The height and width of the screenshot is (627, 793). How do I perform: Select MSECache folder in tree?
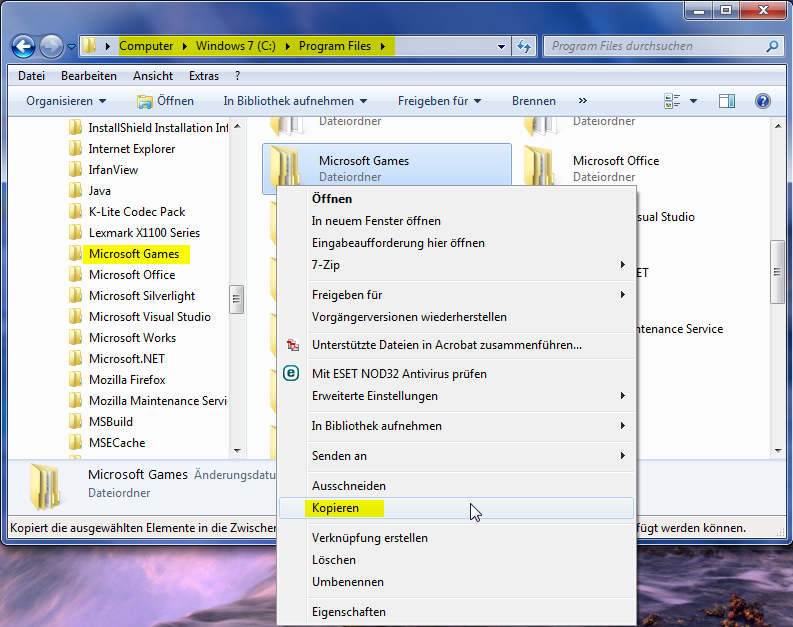click(x=117, y=442)
